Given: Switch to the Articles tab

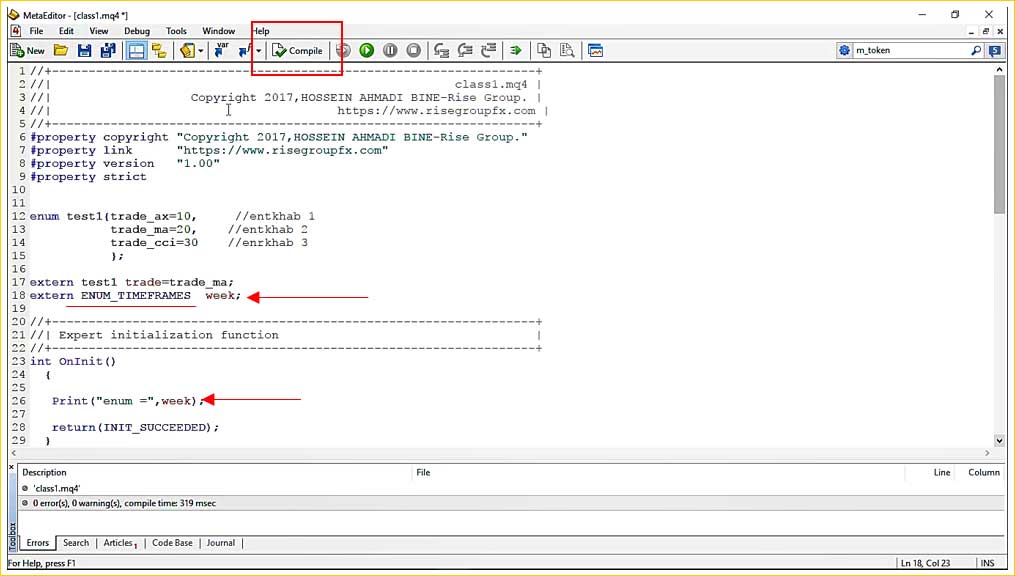Looking at the screenshot, I should [x=120, y=543].
